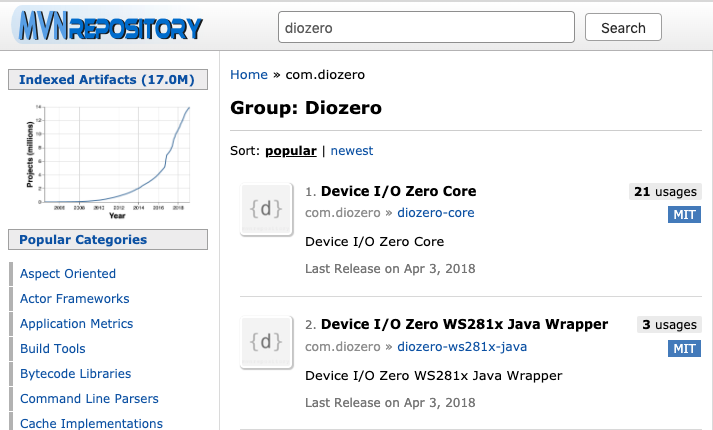The height and width of the screenshot is (430, 713).
Task: View the 21 usages badge
Action: 665,192
